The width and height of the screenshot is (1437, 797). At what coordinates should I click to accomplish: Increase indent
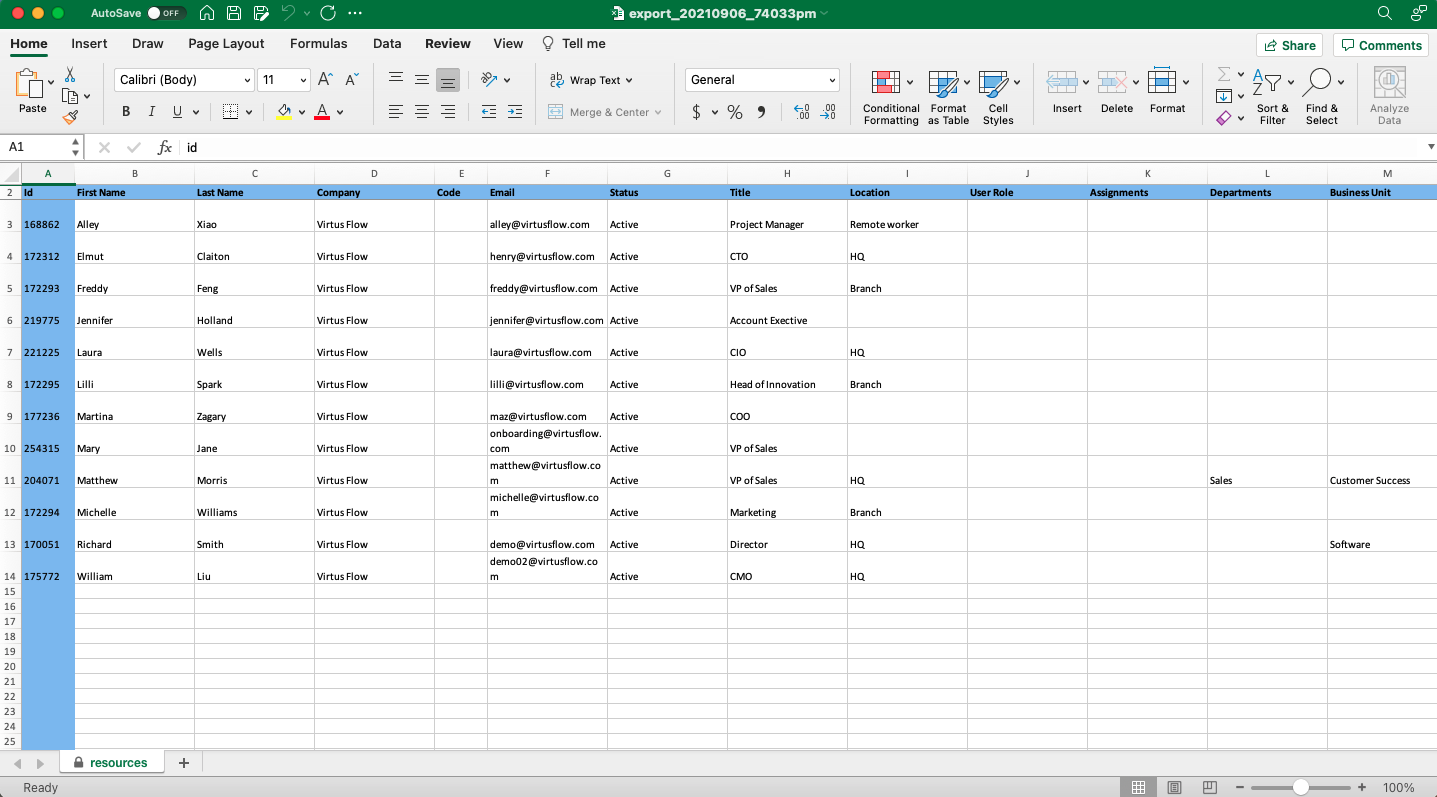pyautogui.click(x=515, y=112)
